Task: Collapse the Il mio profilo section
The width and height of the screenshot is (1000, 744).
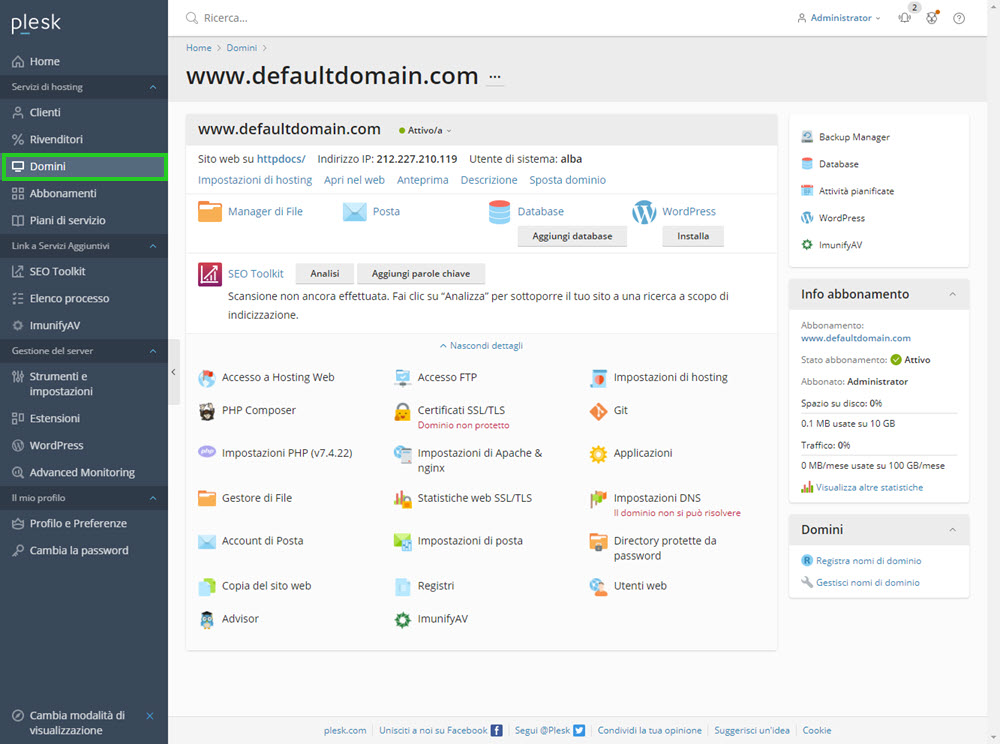Action: [x=152, y=498]
